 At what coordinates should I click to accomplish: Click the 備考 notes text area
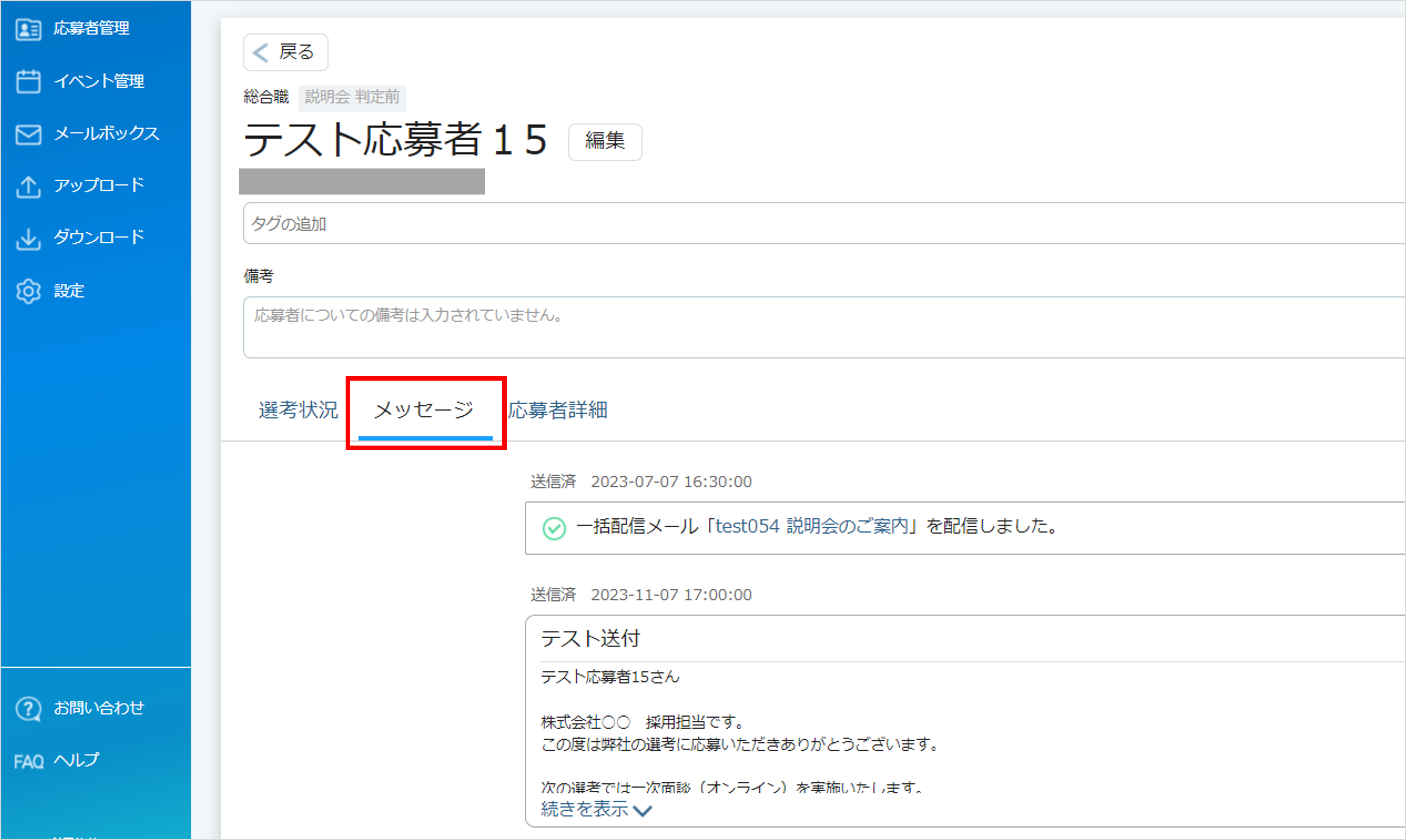pyautogui.click(x=825, y=328)
